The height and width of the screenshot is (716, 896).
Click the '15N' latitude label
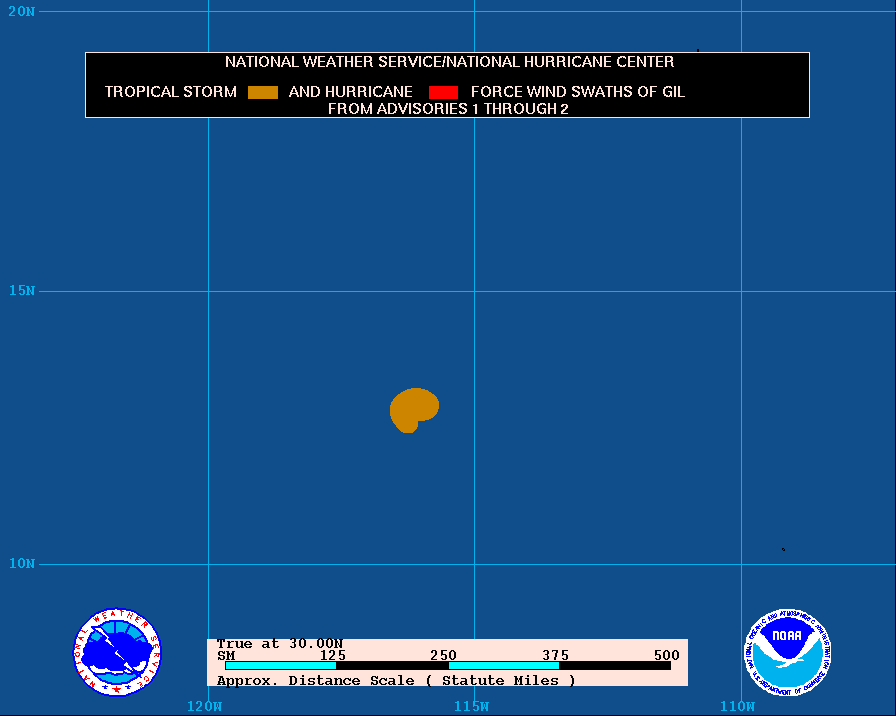tap(21, 290)
